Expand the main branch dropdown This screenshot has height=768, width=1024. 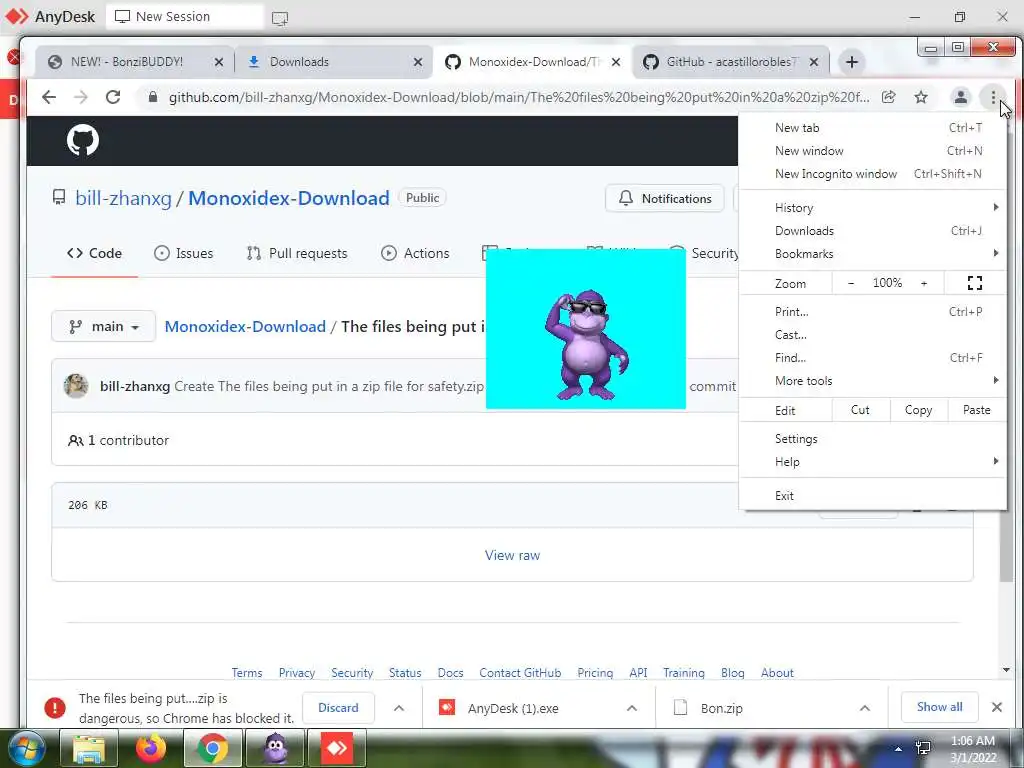pos(103,326)
